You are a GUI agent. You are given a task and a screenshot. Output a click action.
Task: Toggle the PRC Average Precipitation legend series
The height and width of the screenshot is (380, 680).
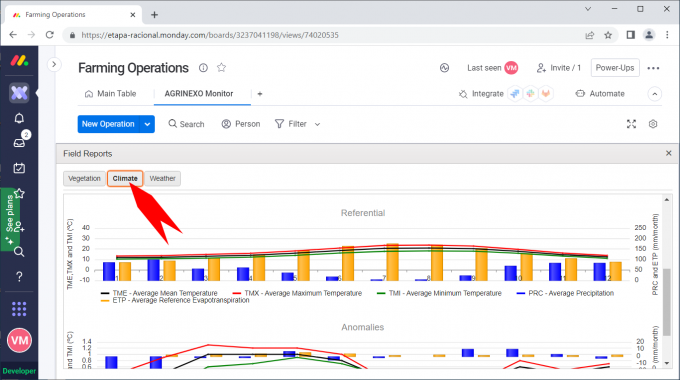[565, 293]
